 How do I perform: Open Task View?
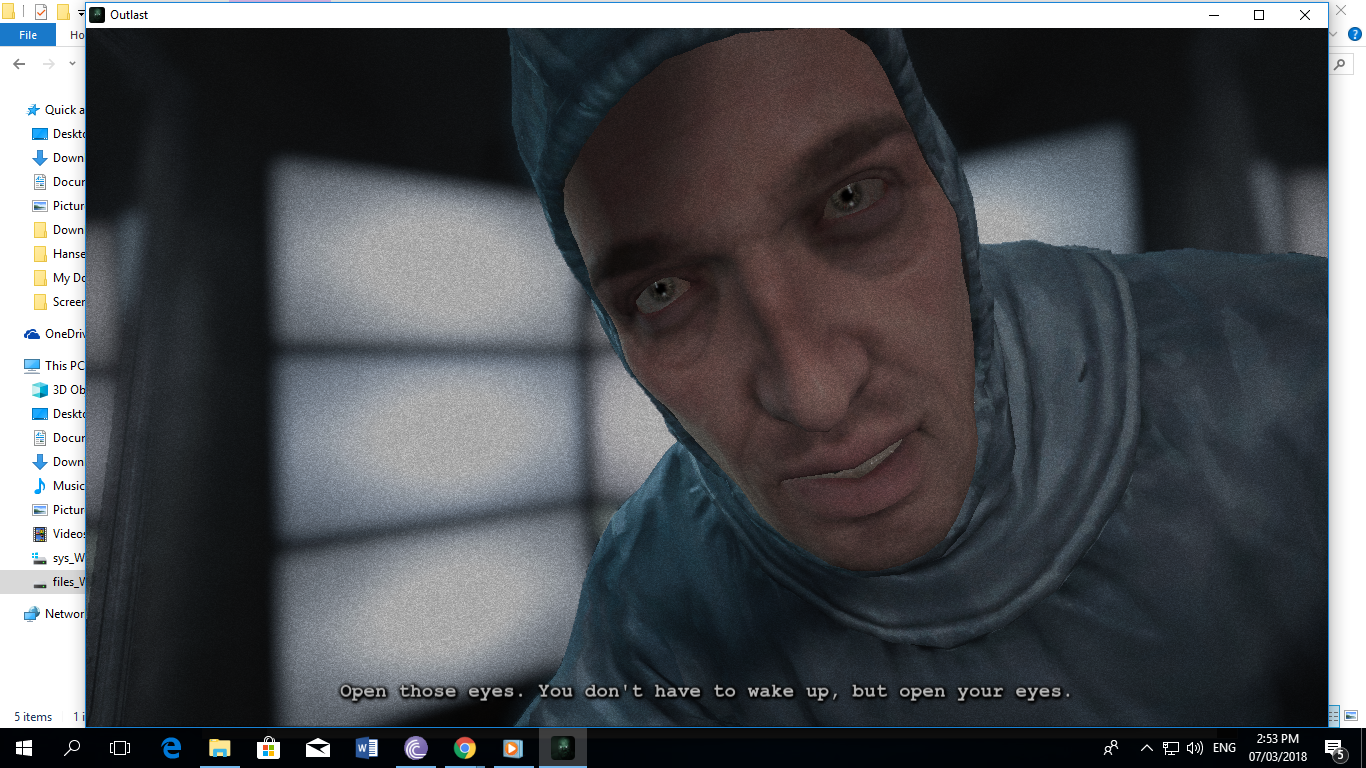point(120,747)
